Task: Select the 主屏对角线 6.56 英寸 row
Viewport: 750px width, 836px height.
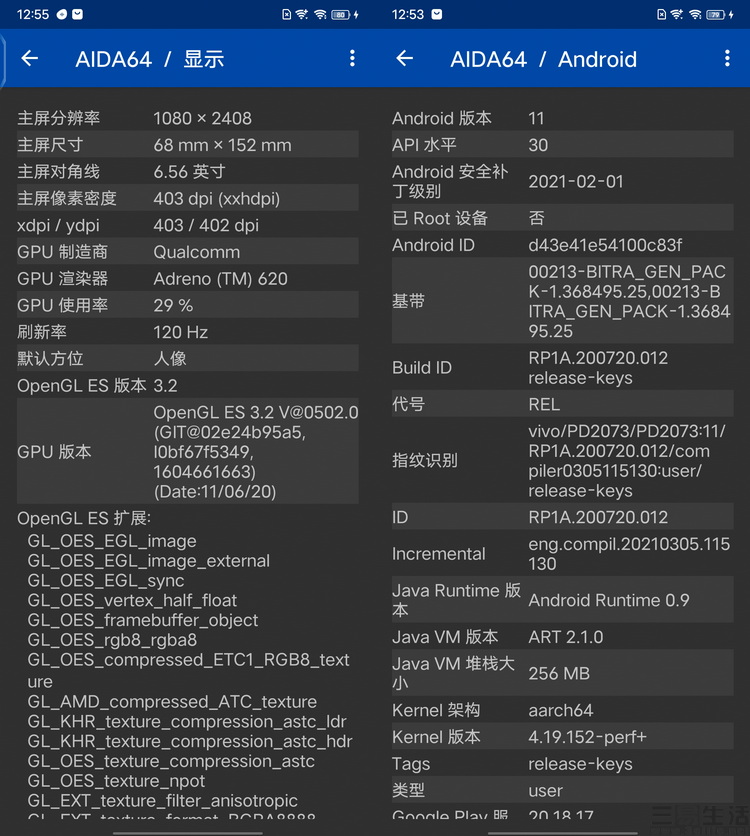Action: coord(188,171)
